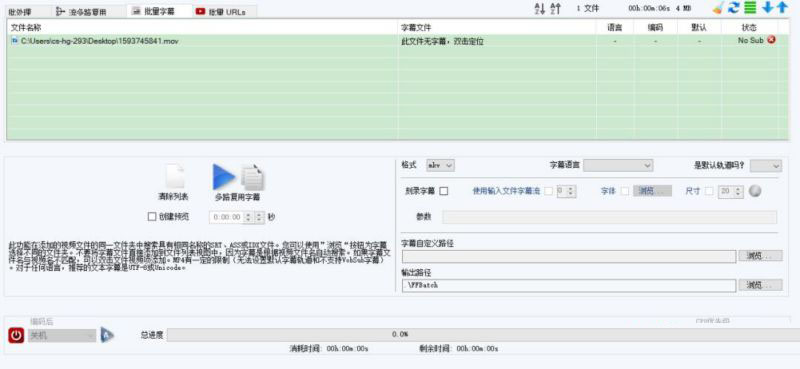Toggle the 字体 checkbox

tap(625, 191)
